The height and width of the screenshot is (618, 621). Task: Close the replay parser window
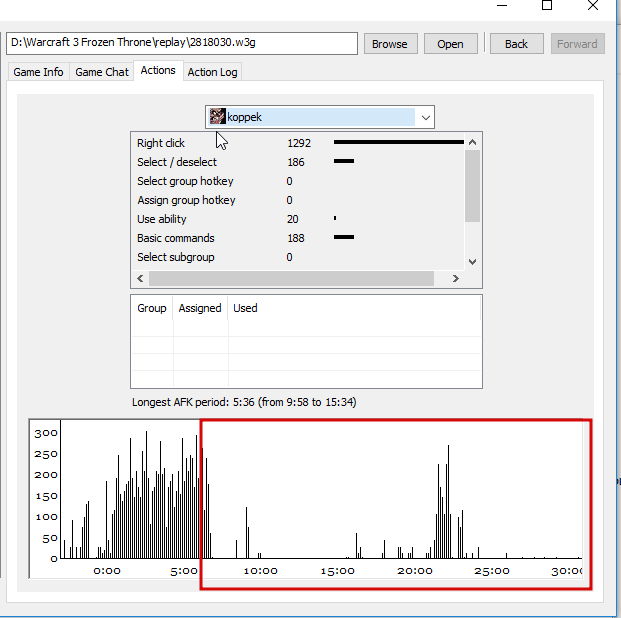pyautogui.click(x=593, y=6)
